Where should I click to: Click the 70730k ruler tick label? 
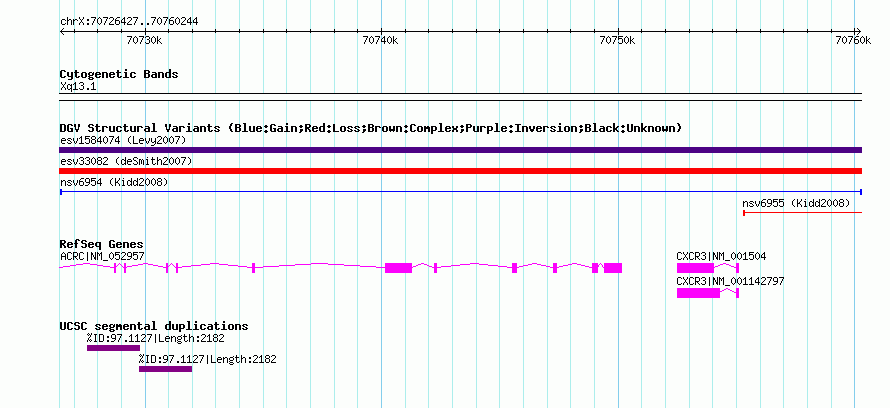[145, 40]
